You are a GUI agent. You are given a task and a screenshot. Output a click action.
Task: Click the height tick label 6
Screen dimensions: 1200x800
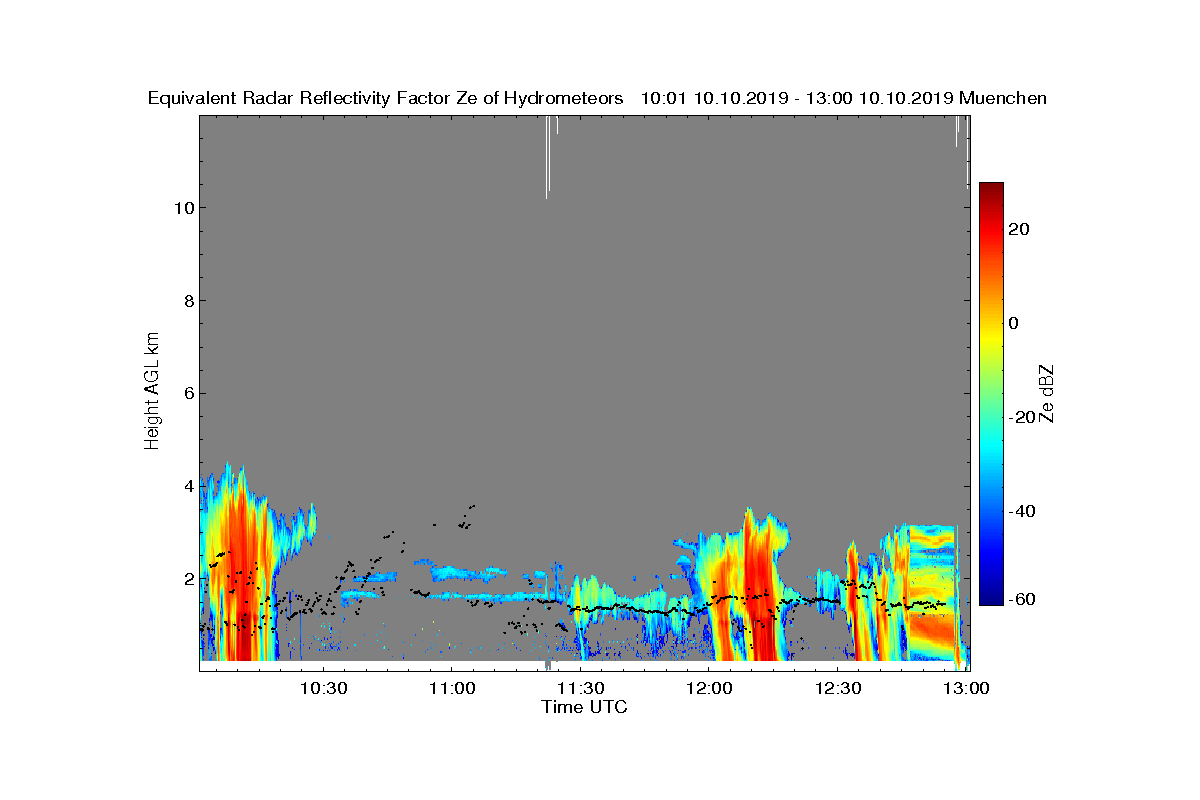(187, 393)
